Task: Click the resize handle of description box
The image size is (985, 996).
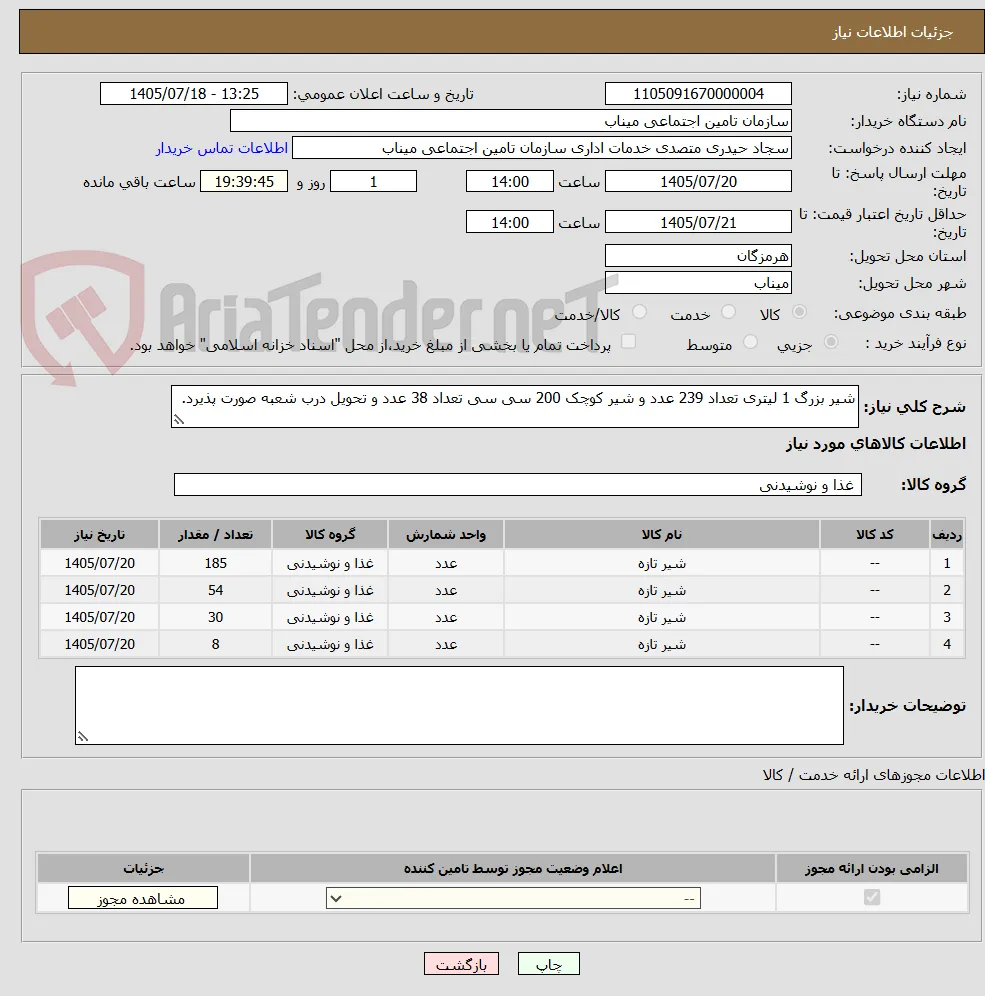Action: click(179, 419)
